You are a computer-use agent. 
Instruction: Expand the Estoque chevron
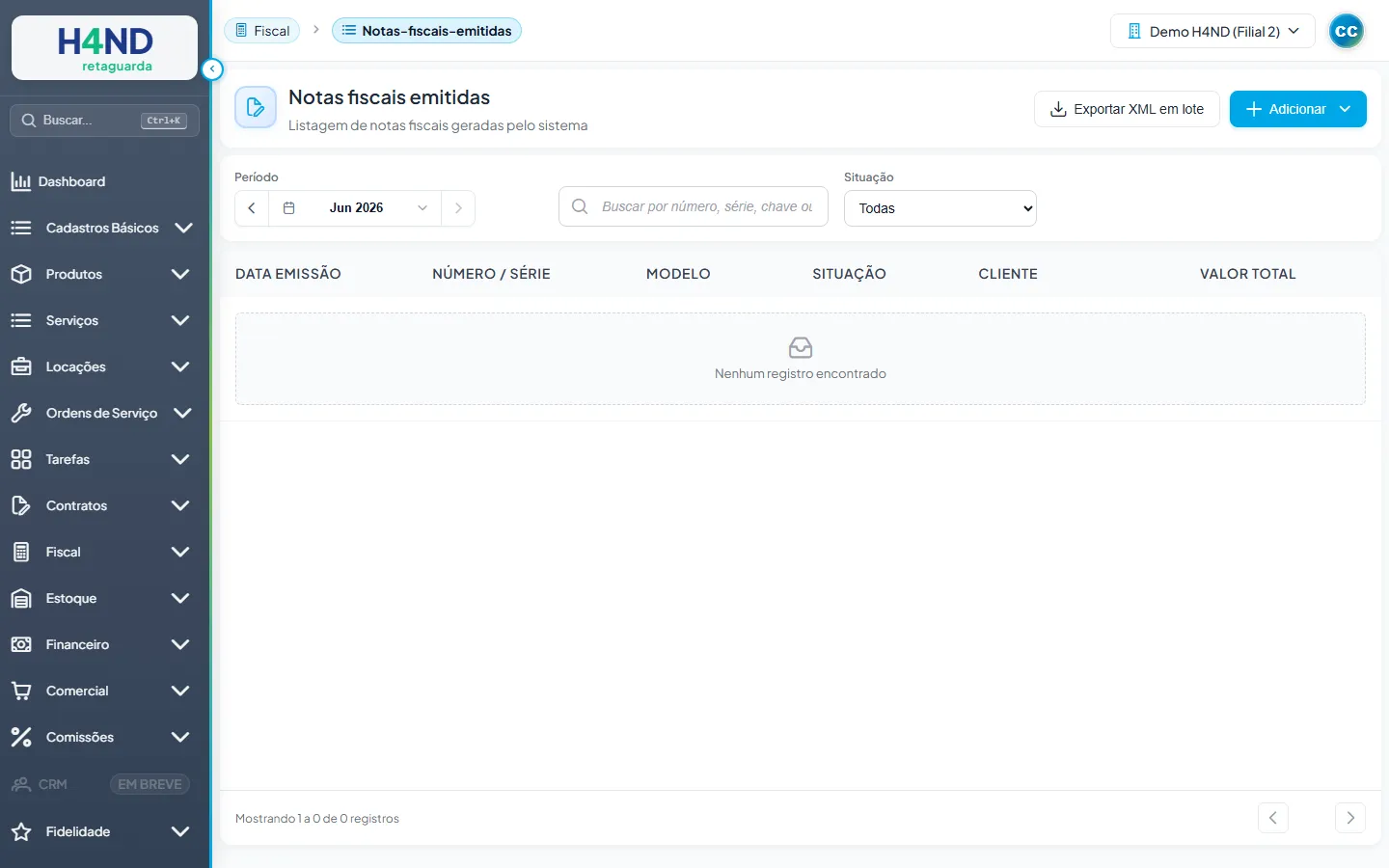point(179,598)
